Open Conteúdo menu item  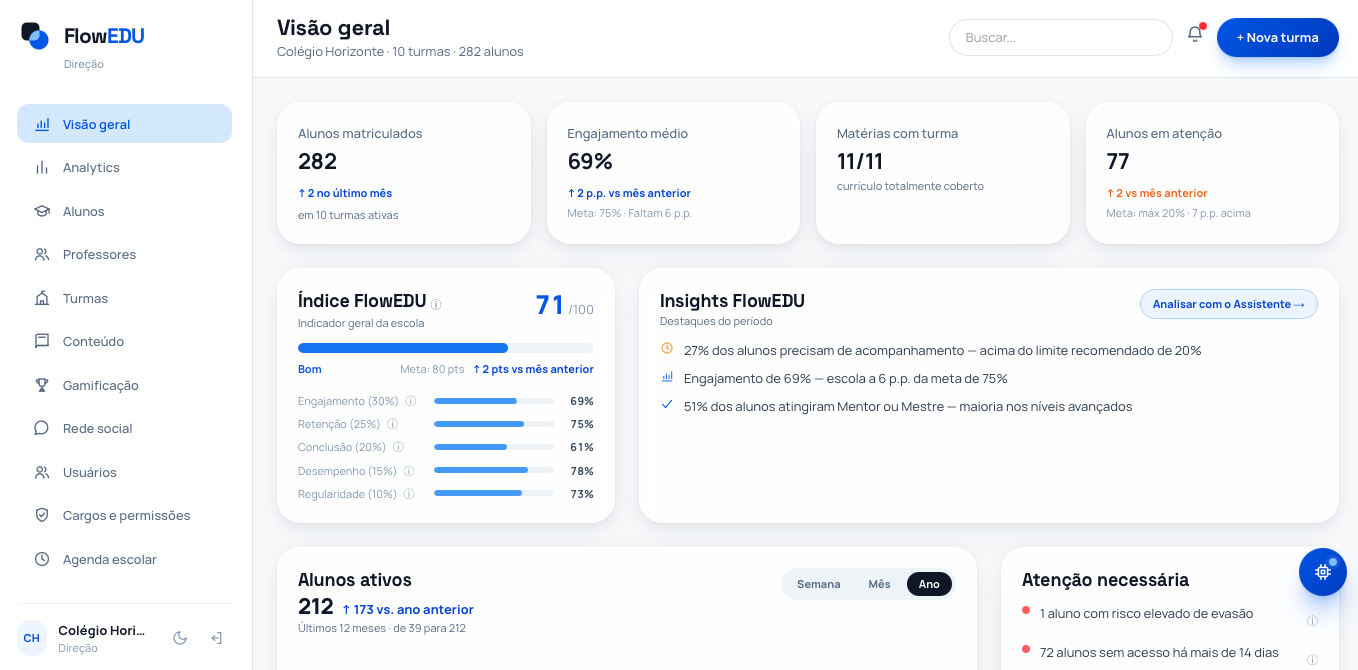click(124, 342)
